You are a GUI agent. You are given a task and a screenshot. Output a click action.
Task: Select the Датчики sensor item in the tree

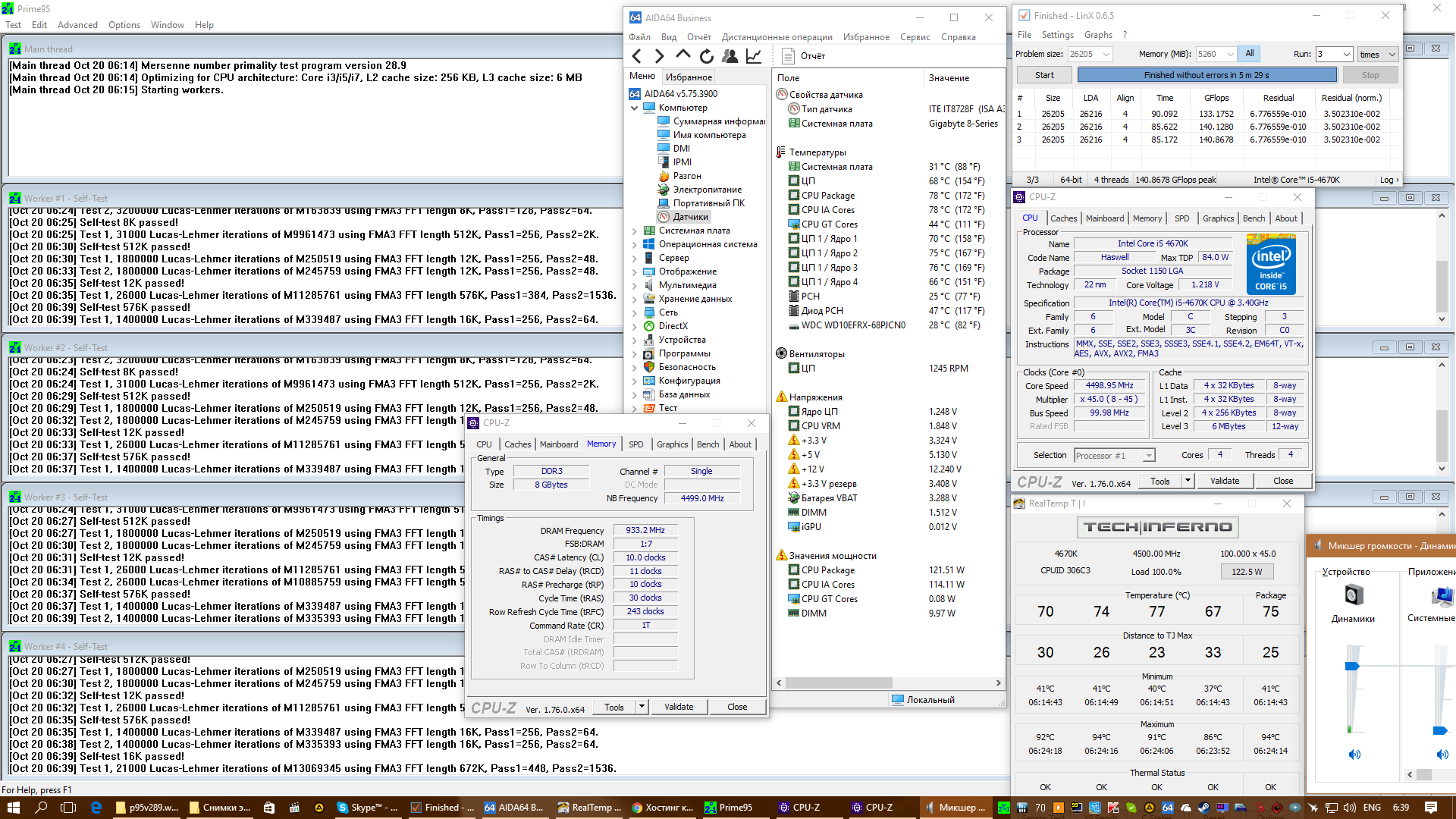(690, 217)
